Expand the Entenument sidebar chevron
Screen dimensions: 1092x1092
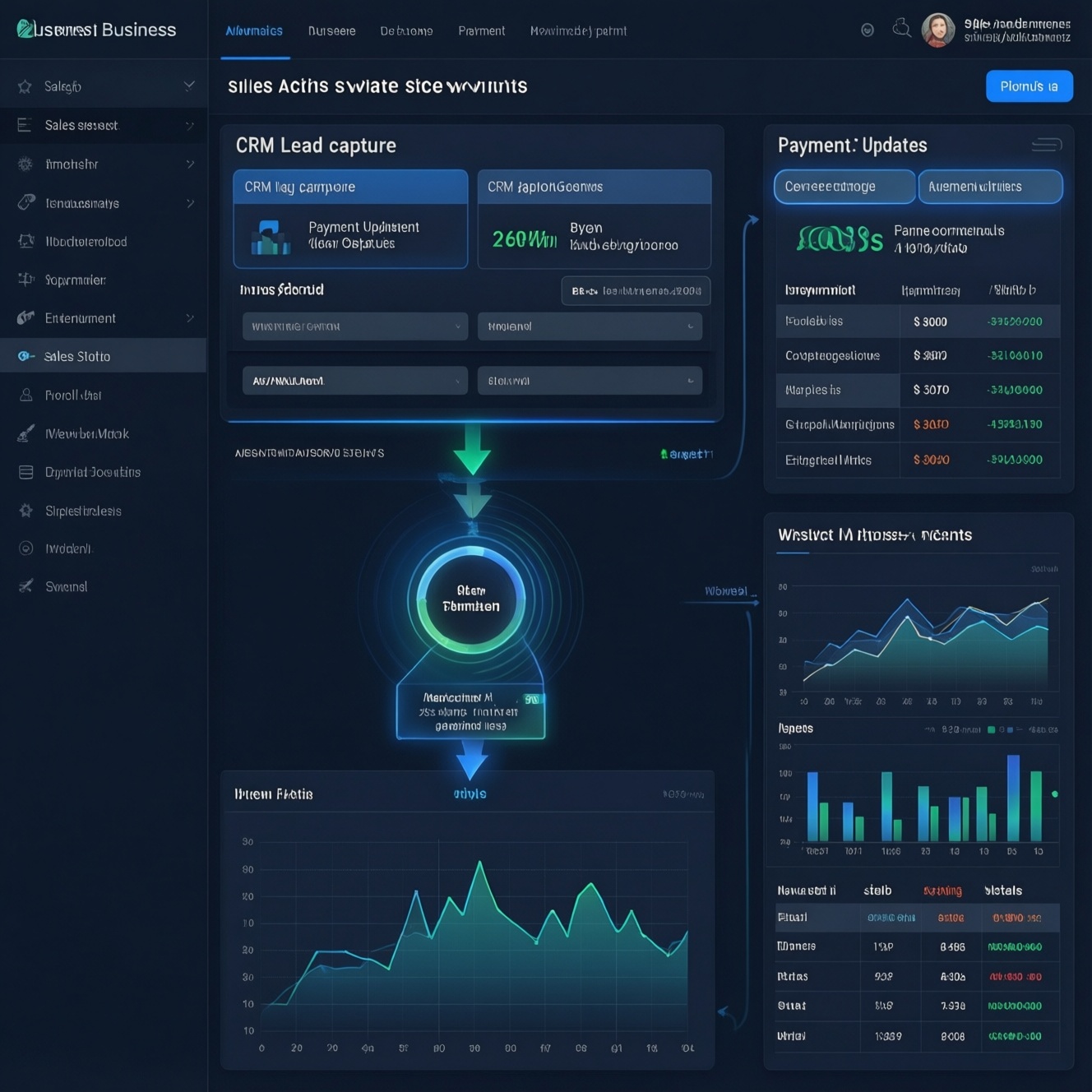190,318
